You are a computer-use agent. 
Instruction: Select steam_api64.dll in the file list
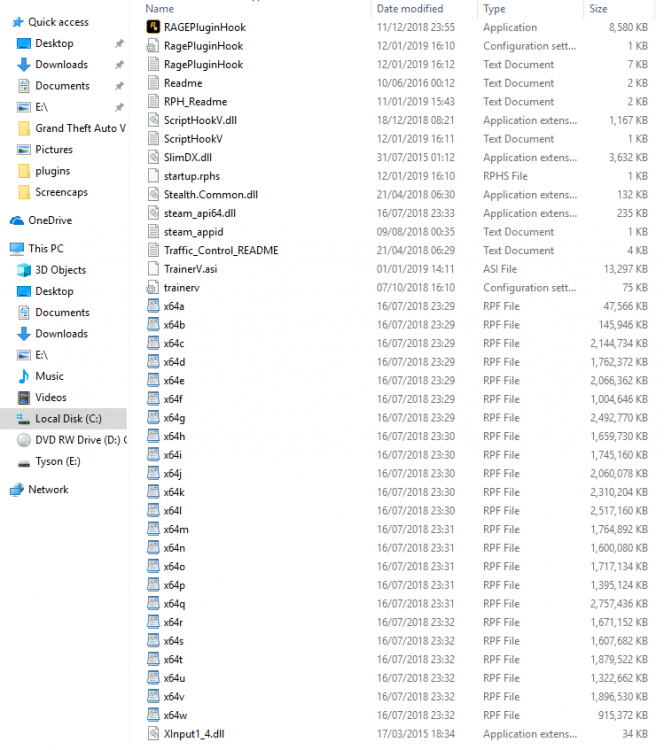coord(199,213)
